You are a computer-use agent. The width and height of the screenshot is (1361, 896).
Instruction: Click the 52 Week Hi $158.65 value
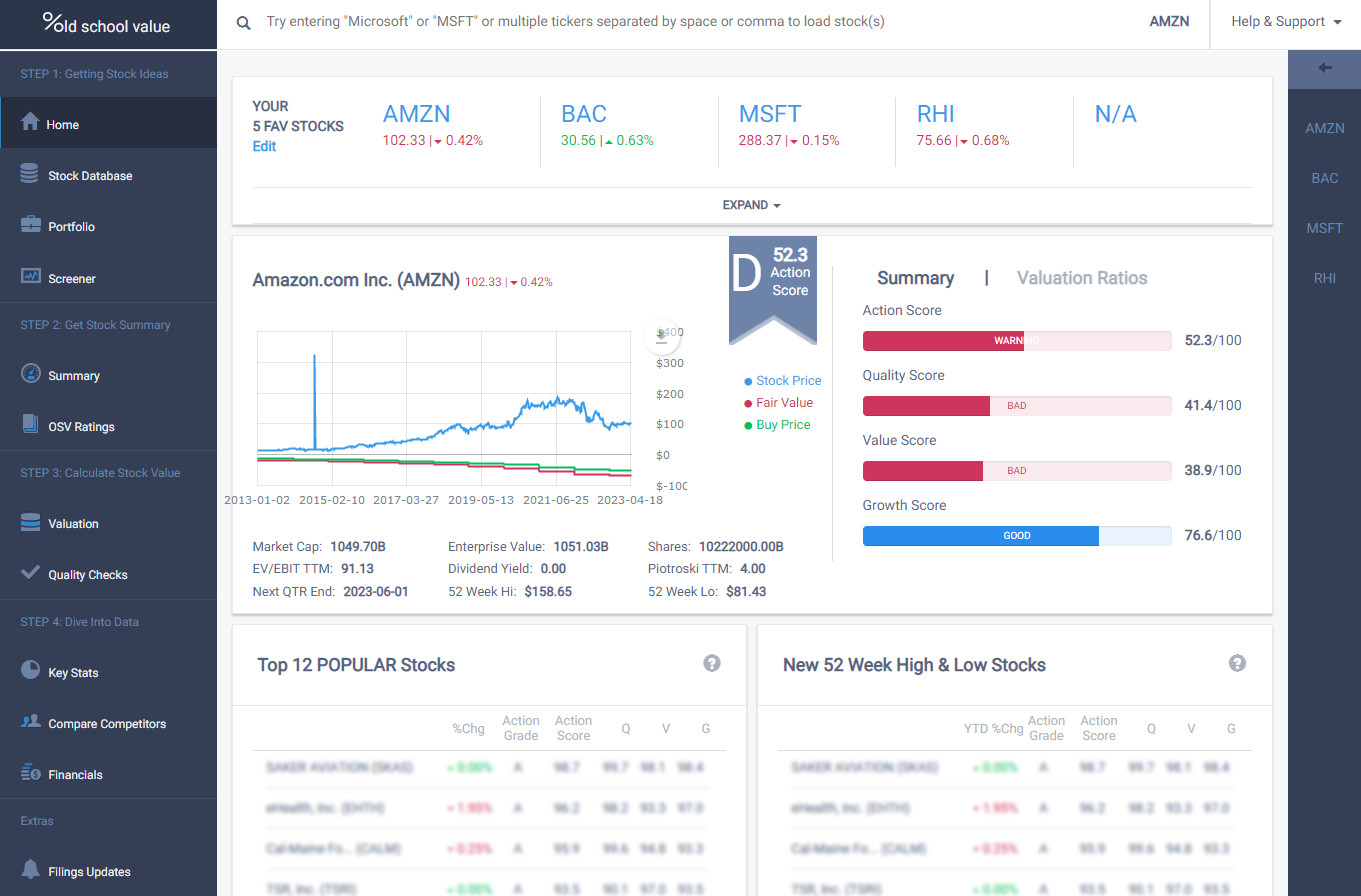549,592
